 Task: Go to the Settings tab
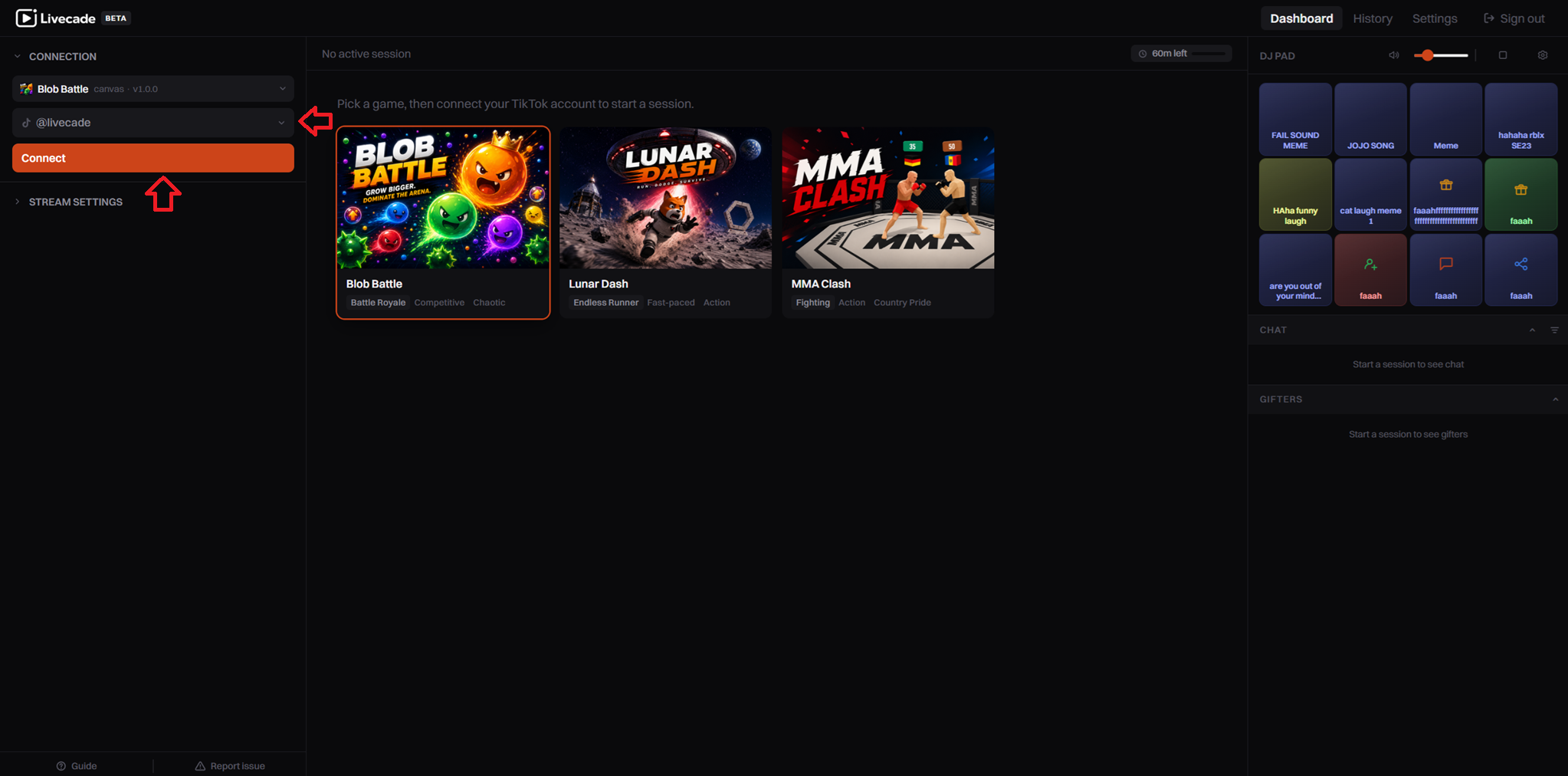(1435, 18)
